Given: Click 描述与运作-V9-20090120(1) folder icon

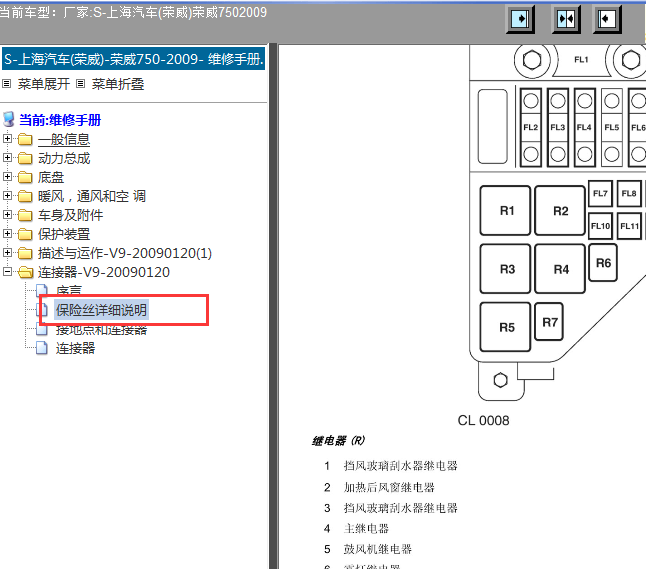Looking at the screenshot, I should pos(25,253).
